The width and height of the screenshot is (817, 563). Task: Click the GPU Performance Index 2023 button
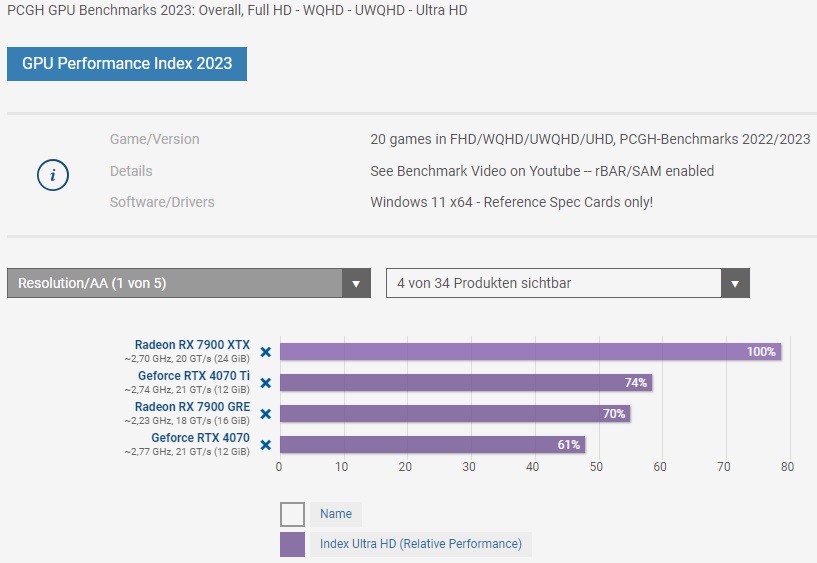click(127, 64)
